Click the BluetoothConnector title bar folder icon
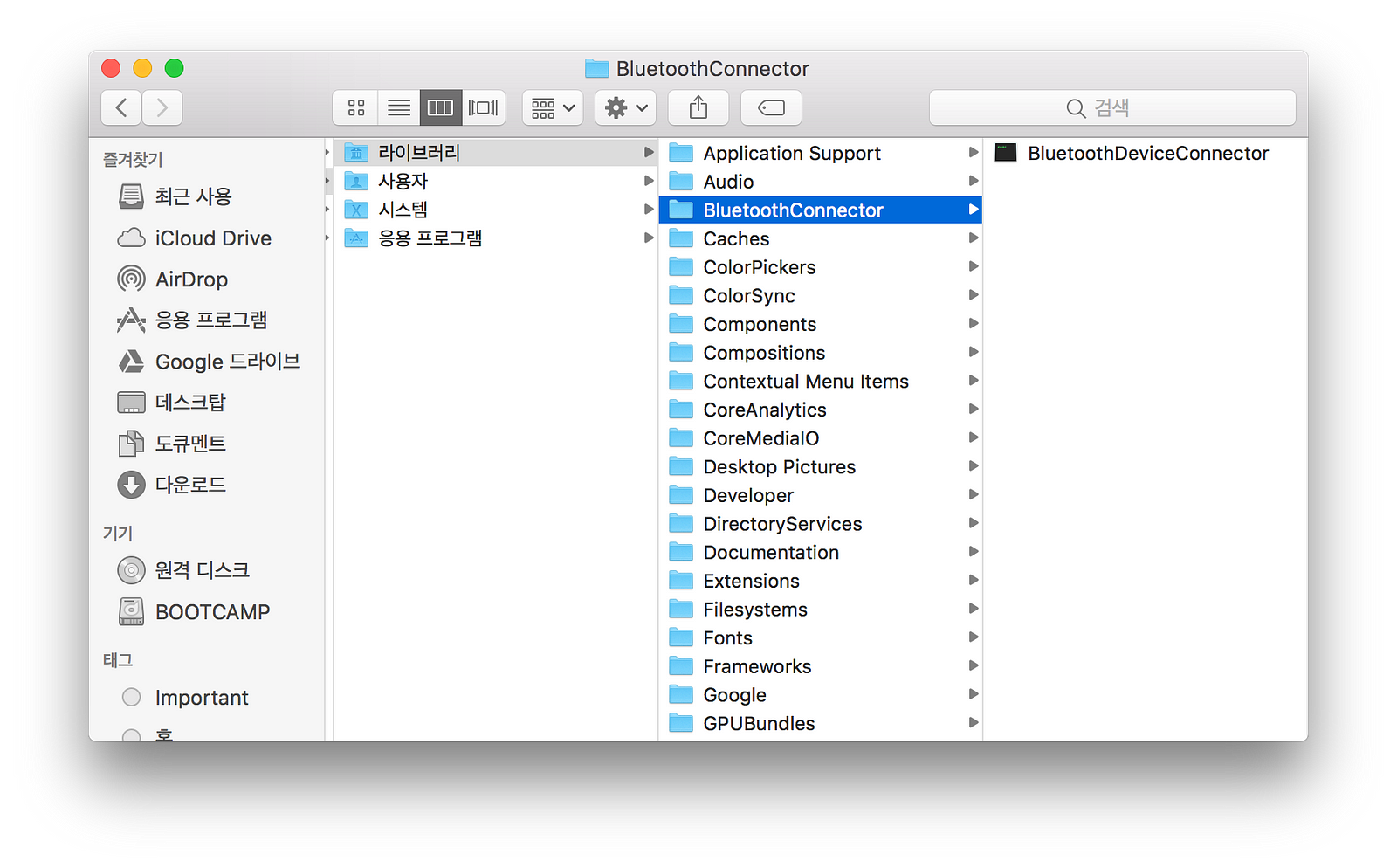 (x=597, y=68)
